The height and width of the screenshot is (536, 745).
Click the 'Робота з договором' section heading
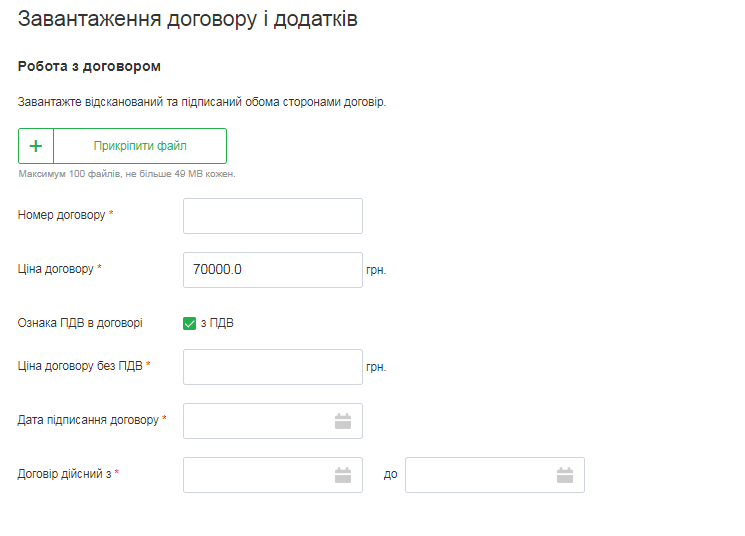90,66
